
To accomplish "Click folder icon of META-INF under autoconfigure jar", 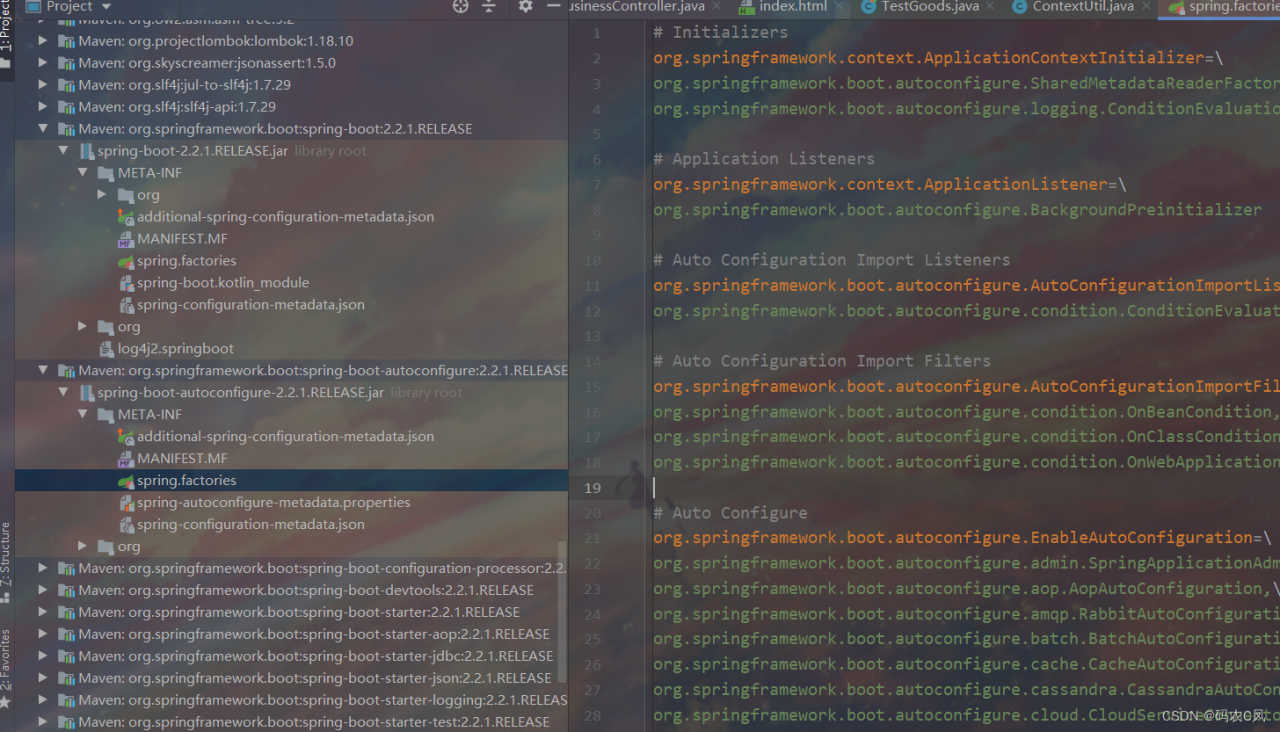I will (x=106, y=415).
